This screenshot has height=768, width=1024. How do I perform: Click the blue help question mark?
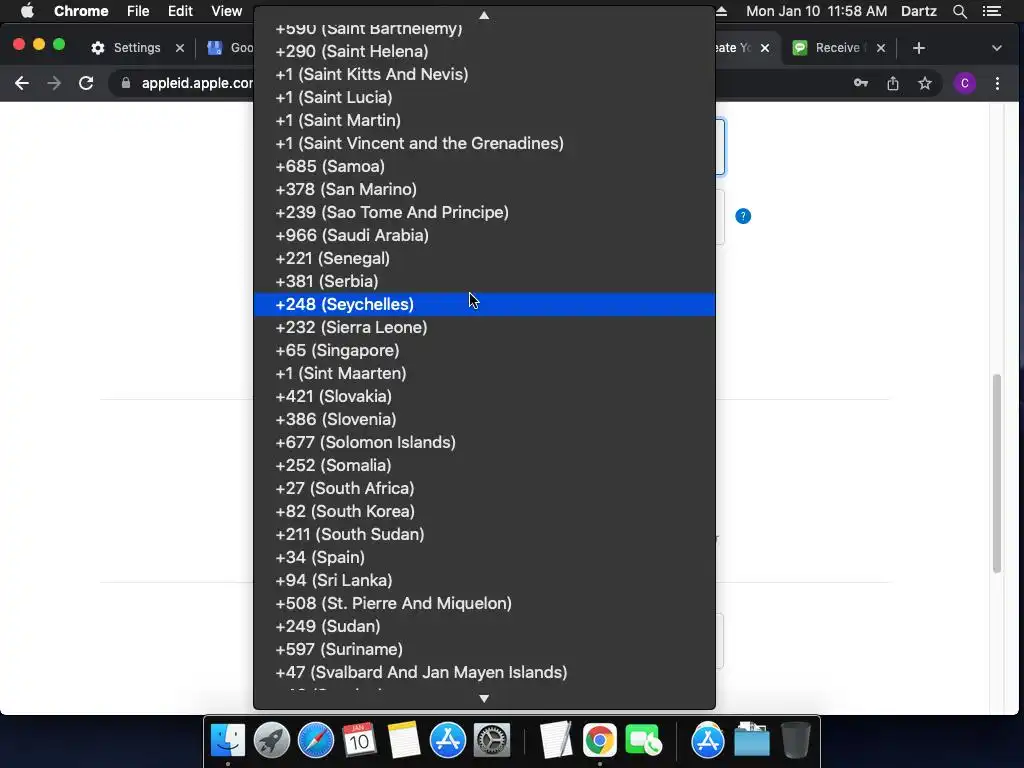coord(743,216)
